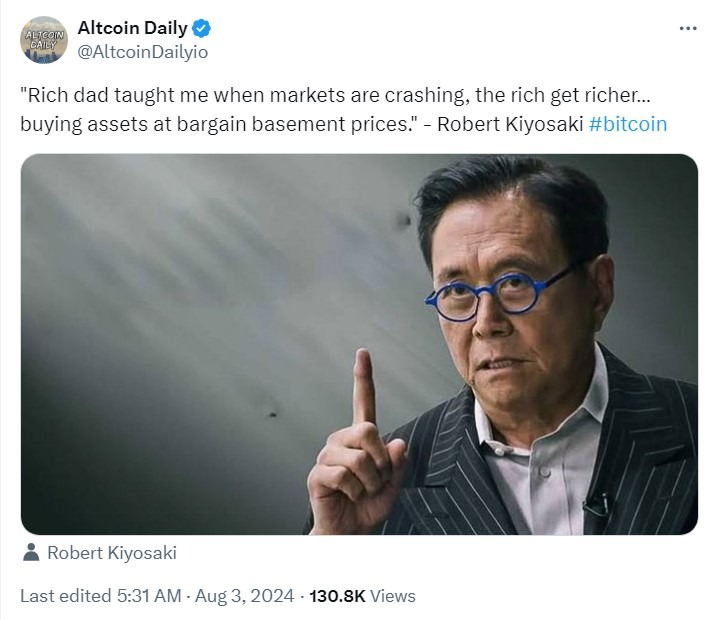Open the Altcoin Daily display name

point(133,28)
